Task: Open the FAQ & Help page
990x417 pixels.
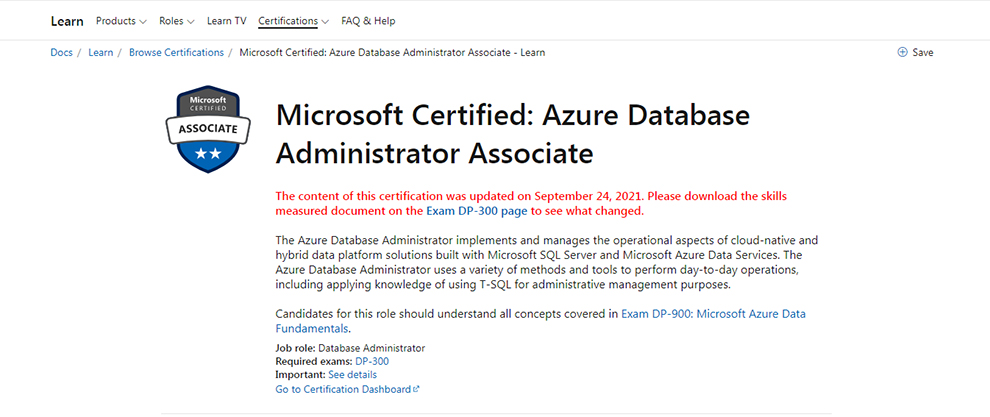Action: coord(368,21)
